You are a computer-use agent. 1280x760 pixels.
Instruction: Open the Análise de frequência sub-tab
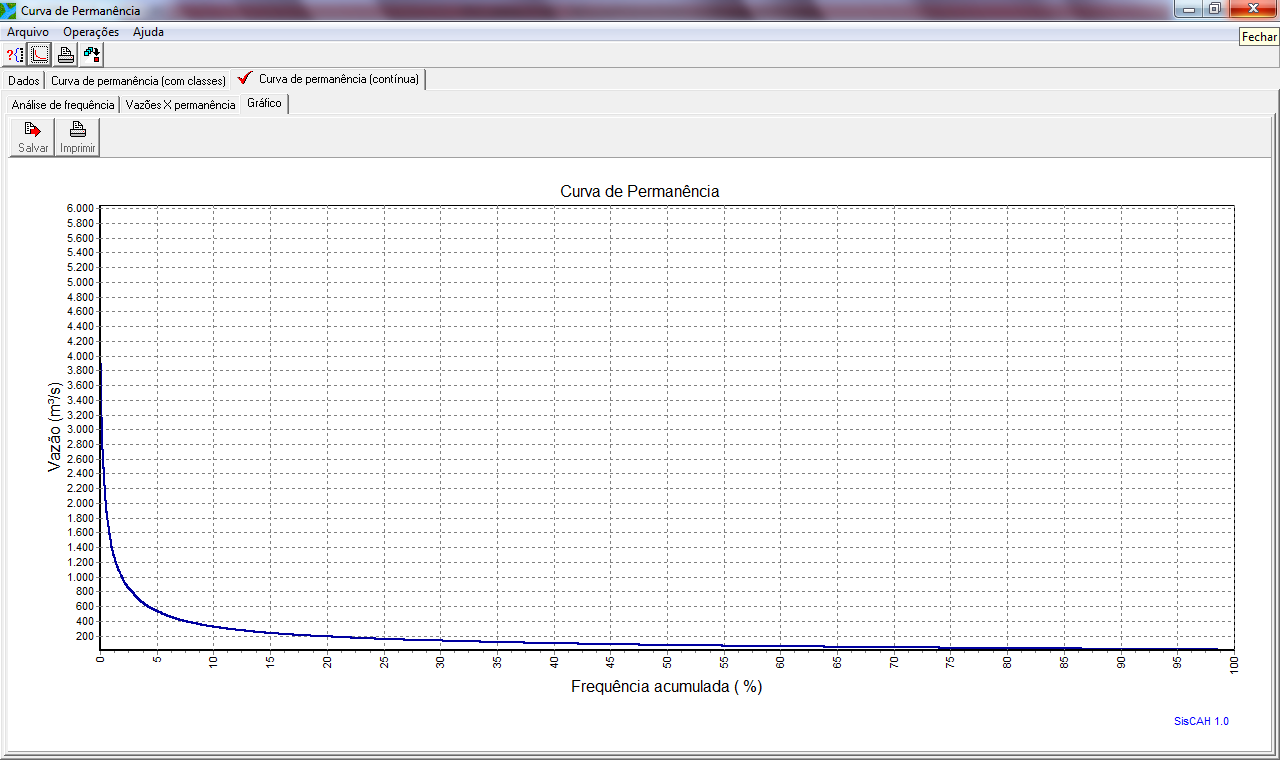pyautogui.click(x=63, y=105)
